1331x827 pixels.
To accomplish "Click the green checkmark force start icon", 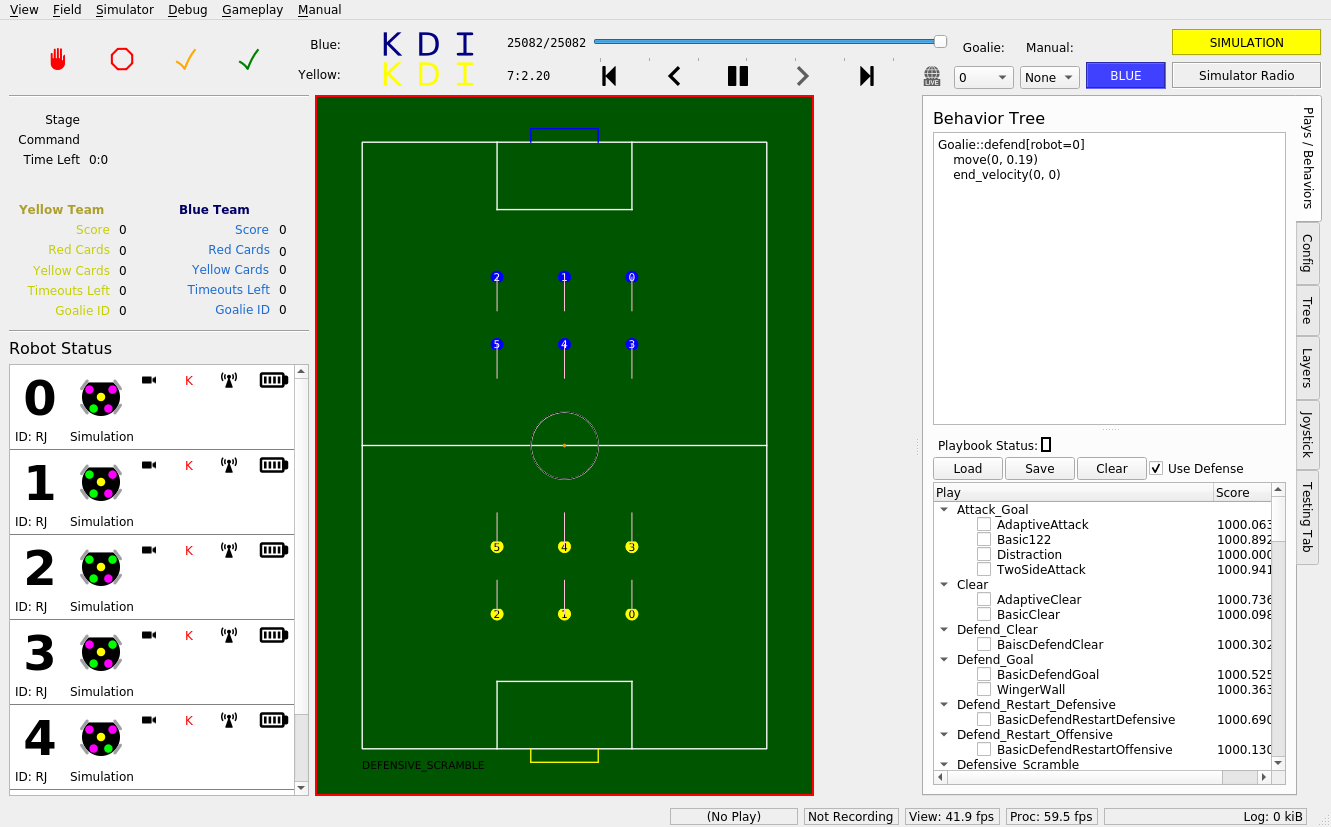I will click(x=249, y=60).
